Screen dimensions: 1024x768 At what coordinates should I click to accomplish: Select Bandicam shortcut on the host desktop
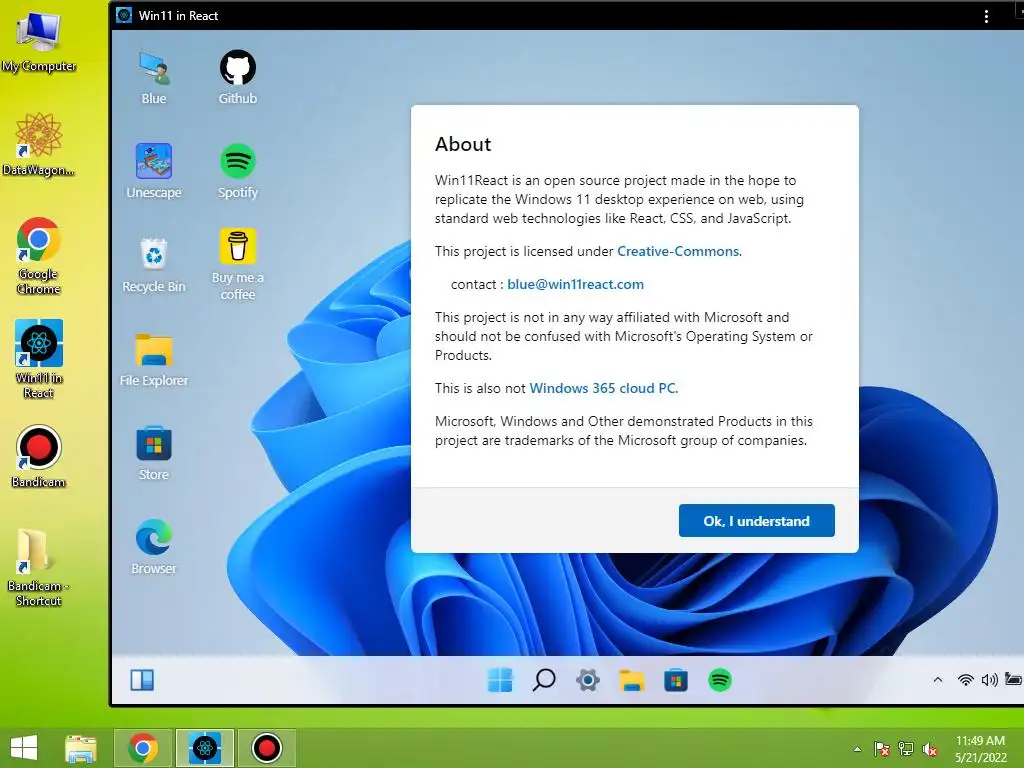click(39, 456)
